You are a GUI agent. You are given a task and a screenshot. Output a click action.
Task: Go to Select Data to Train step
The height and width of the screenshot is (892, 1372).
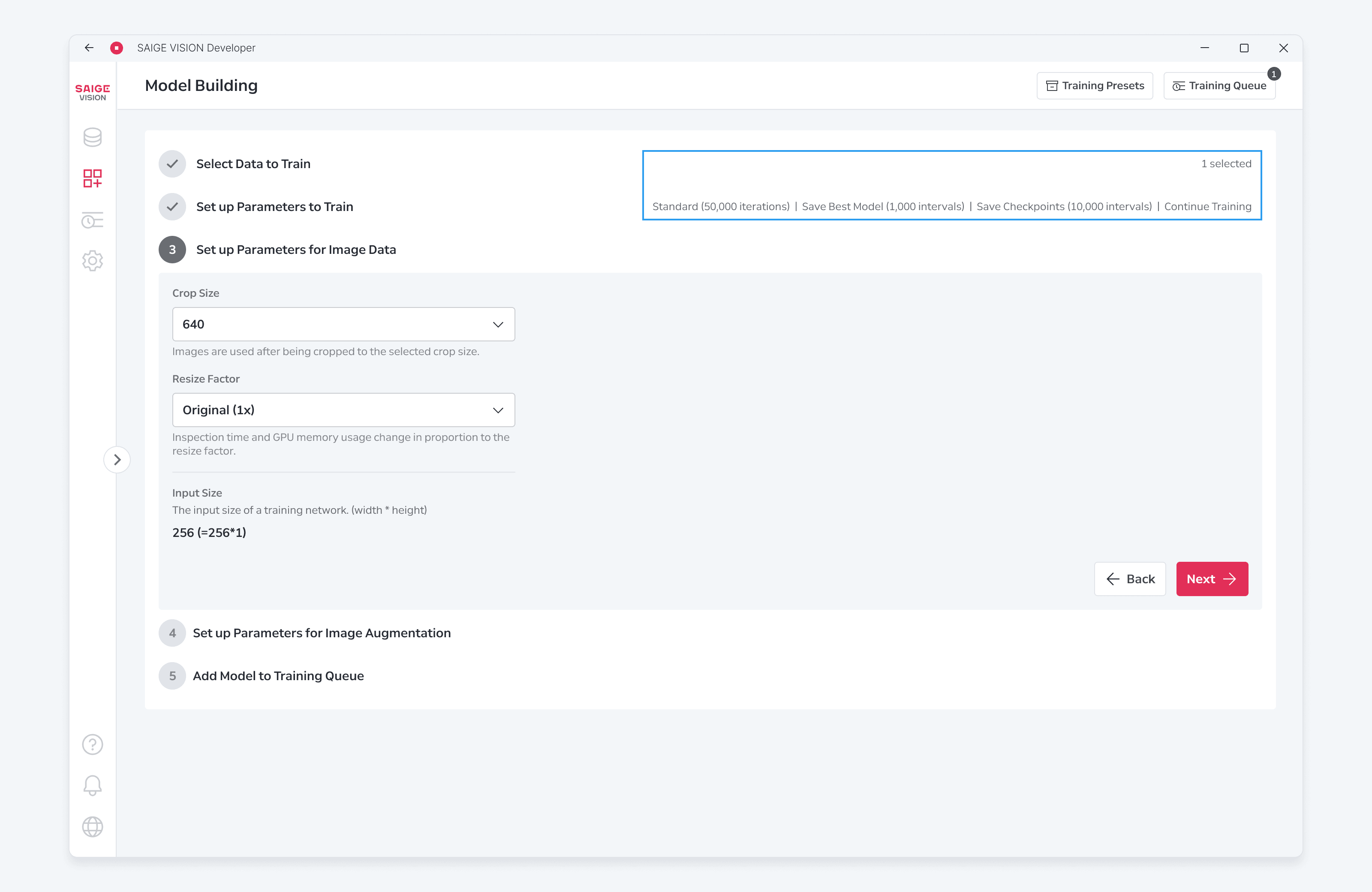[x=253, y=164]
